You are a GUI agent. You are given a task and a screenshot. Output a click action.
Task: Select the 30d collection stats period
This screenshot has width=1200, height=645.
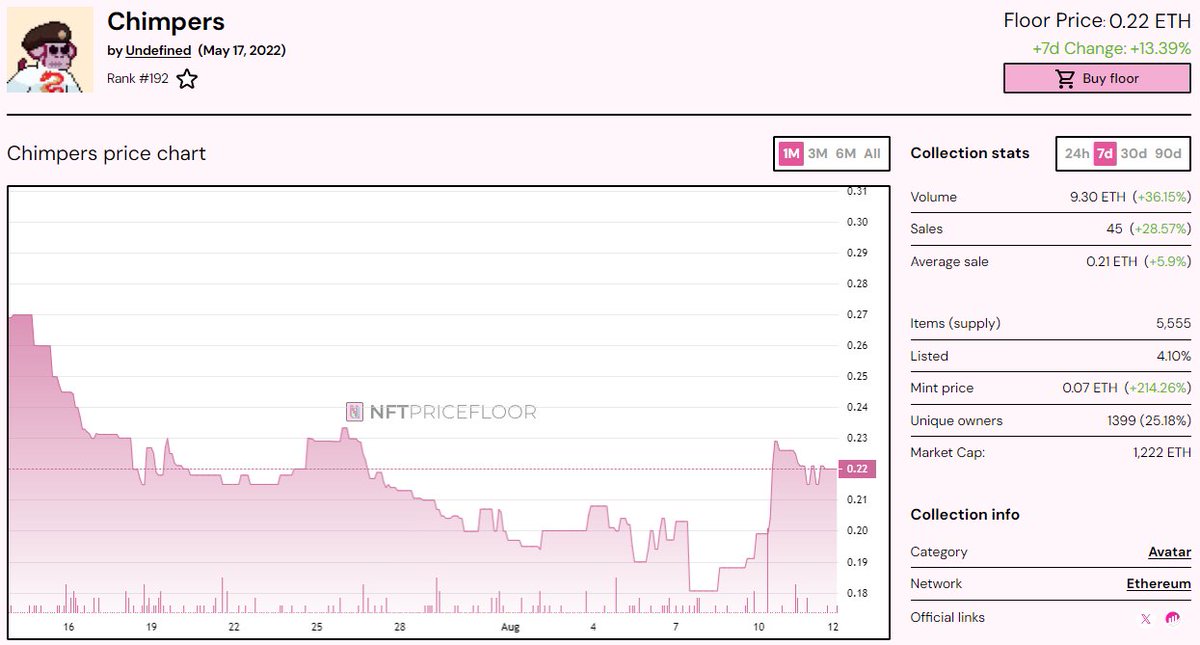[x=1134, y=153]
